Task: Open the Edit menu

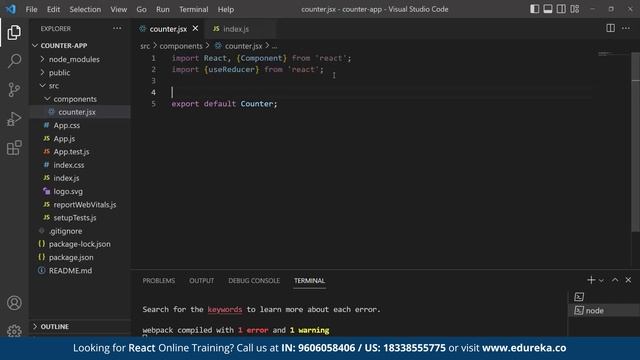Action: [53, 9]
